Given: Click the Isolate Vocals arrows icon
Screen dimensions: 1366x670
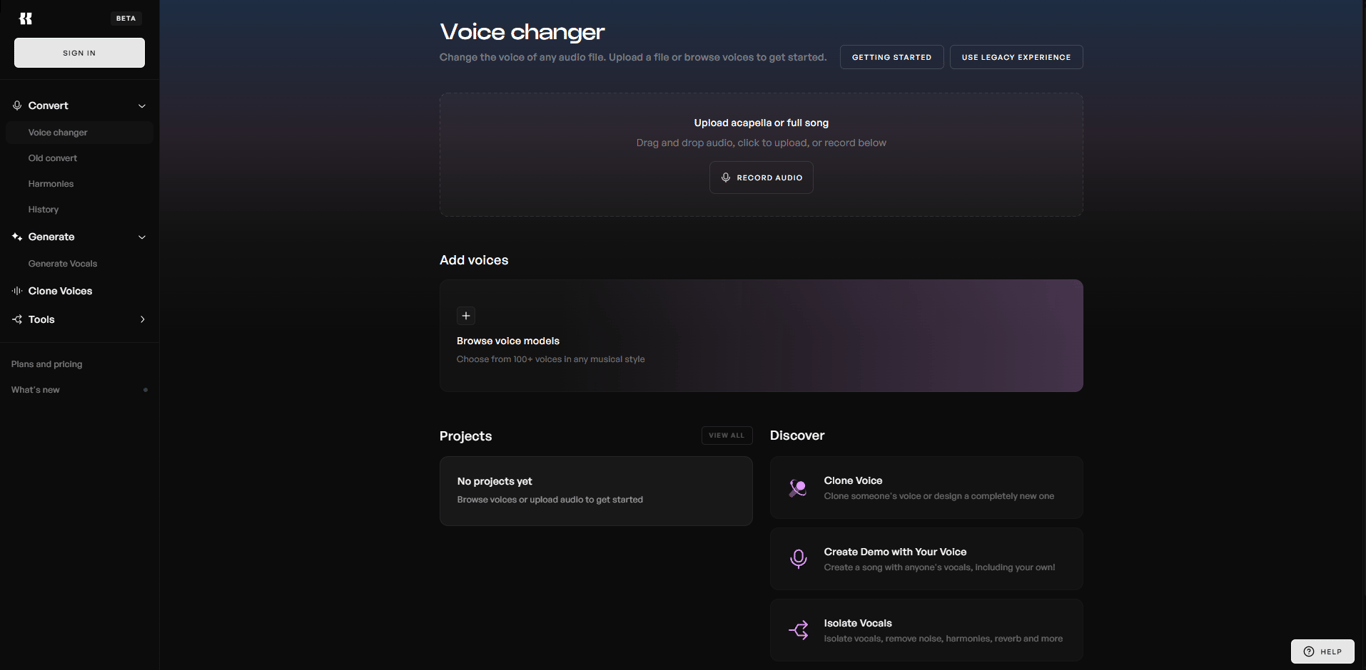Looking at the screenshot, I should (x=798, y=630).
